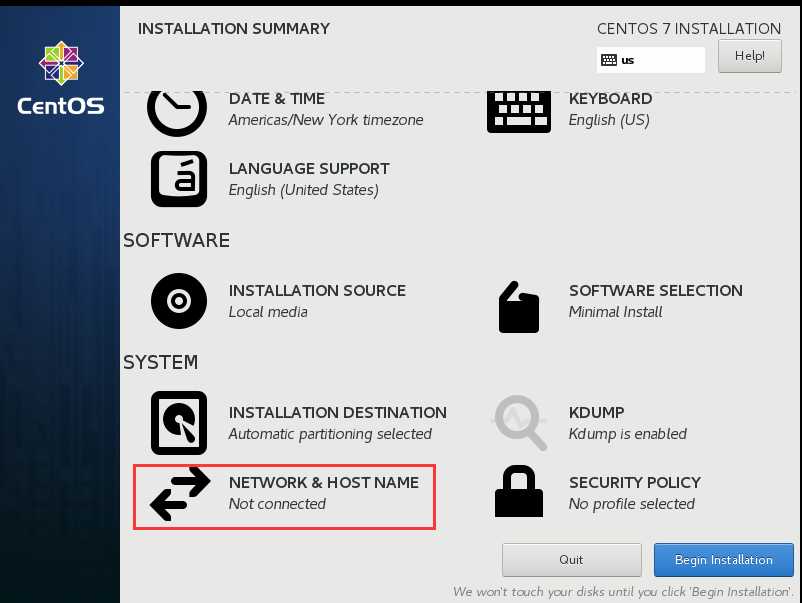Image resolution: width=802 pixels, height=603 pixels.
Task: Click the Installation Source disc icon
Action: pyautogui.click(x=179, y=301)
